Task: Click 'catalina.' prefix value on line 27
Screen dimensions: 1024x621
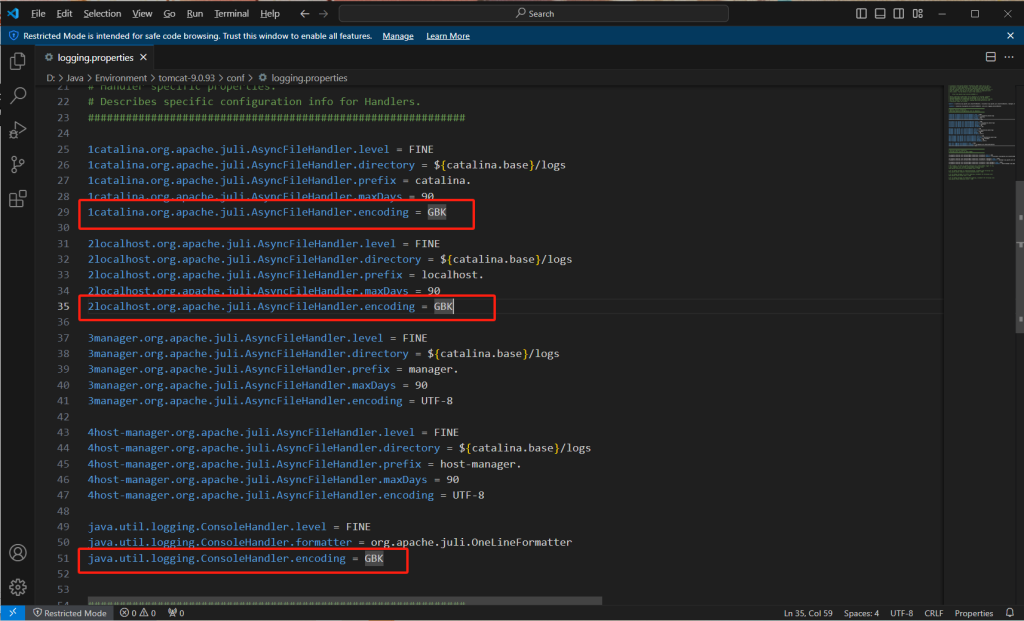Action: [x=443, y=181]
